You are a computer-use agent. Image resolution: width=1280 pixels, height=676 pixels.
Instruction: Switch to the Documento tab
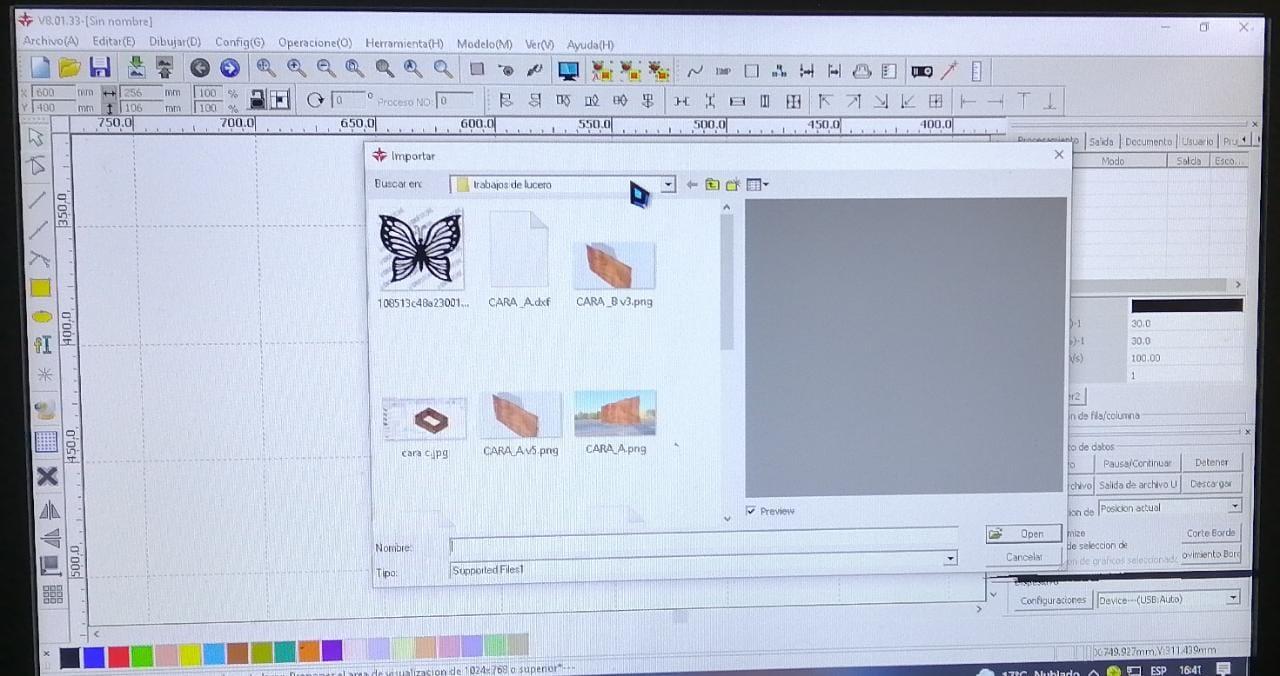click(x=1148, y=142)
